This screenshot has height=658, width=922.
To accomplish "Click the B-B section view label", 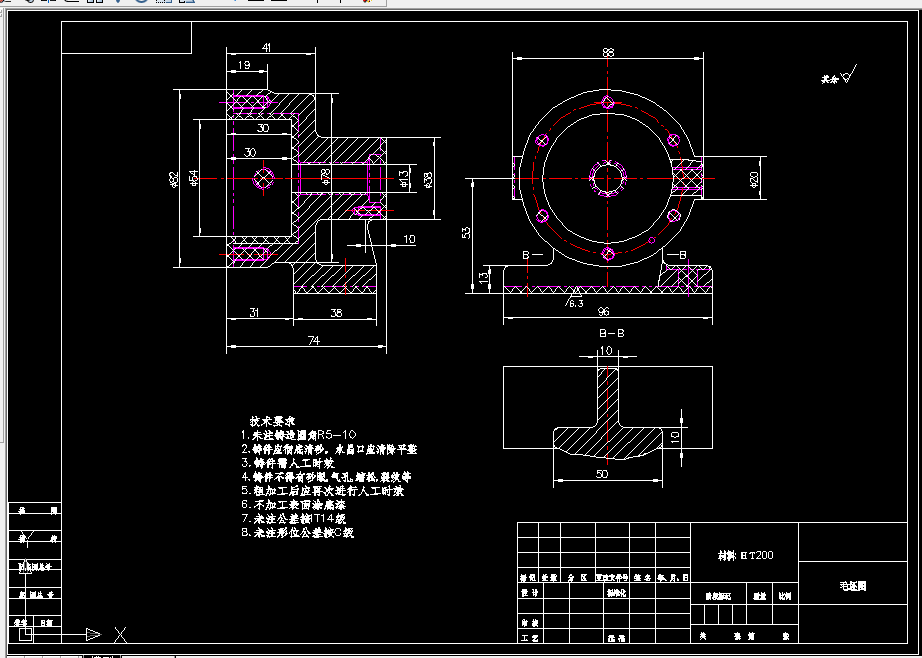I will [x=611, y=333].
